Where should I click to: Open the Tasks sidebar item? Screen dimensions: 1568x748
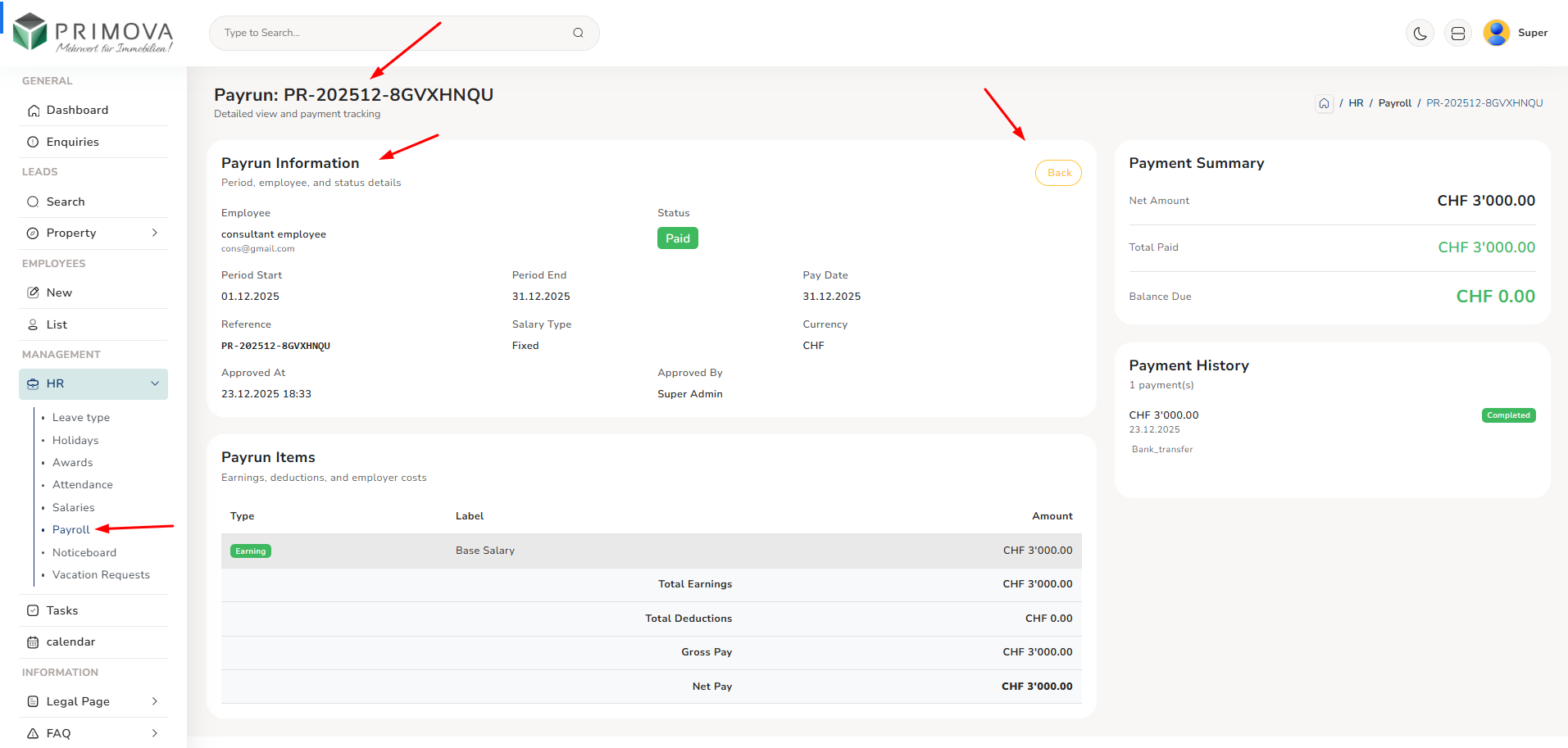62,610
